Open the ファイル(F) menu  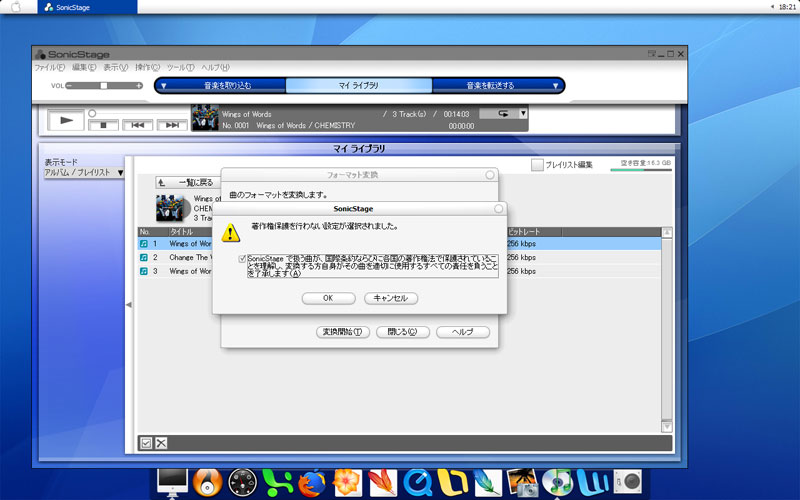coord(49,67)
